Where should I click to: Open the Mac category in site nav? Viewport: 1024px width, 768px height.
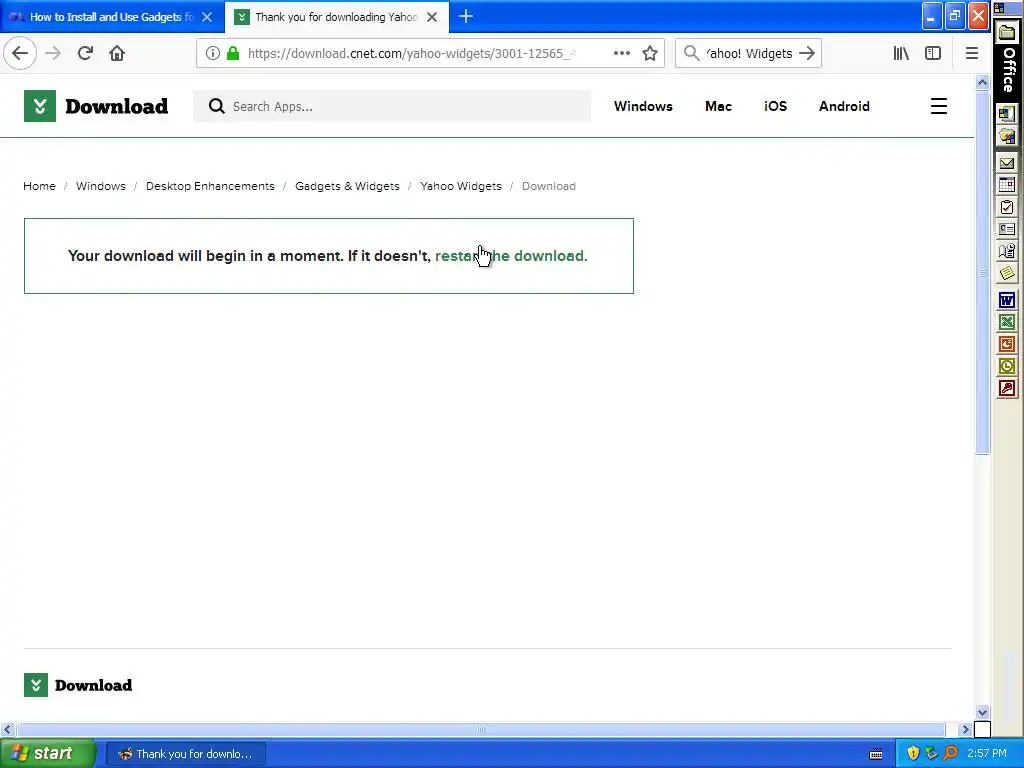(718, 106)
